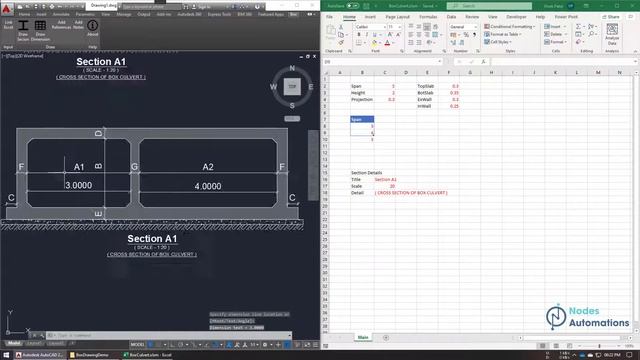The height and width of the screenshot is (360, 640).
Task: Open BoxDrawingDemo folder in taskbar
Action: [89, 355]
